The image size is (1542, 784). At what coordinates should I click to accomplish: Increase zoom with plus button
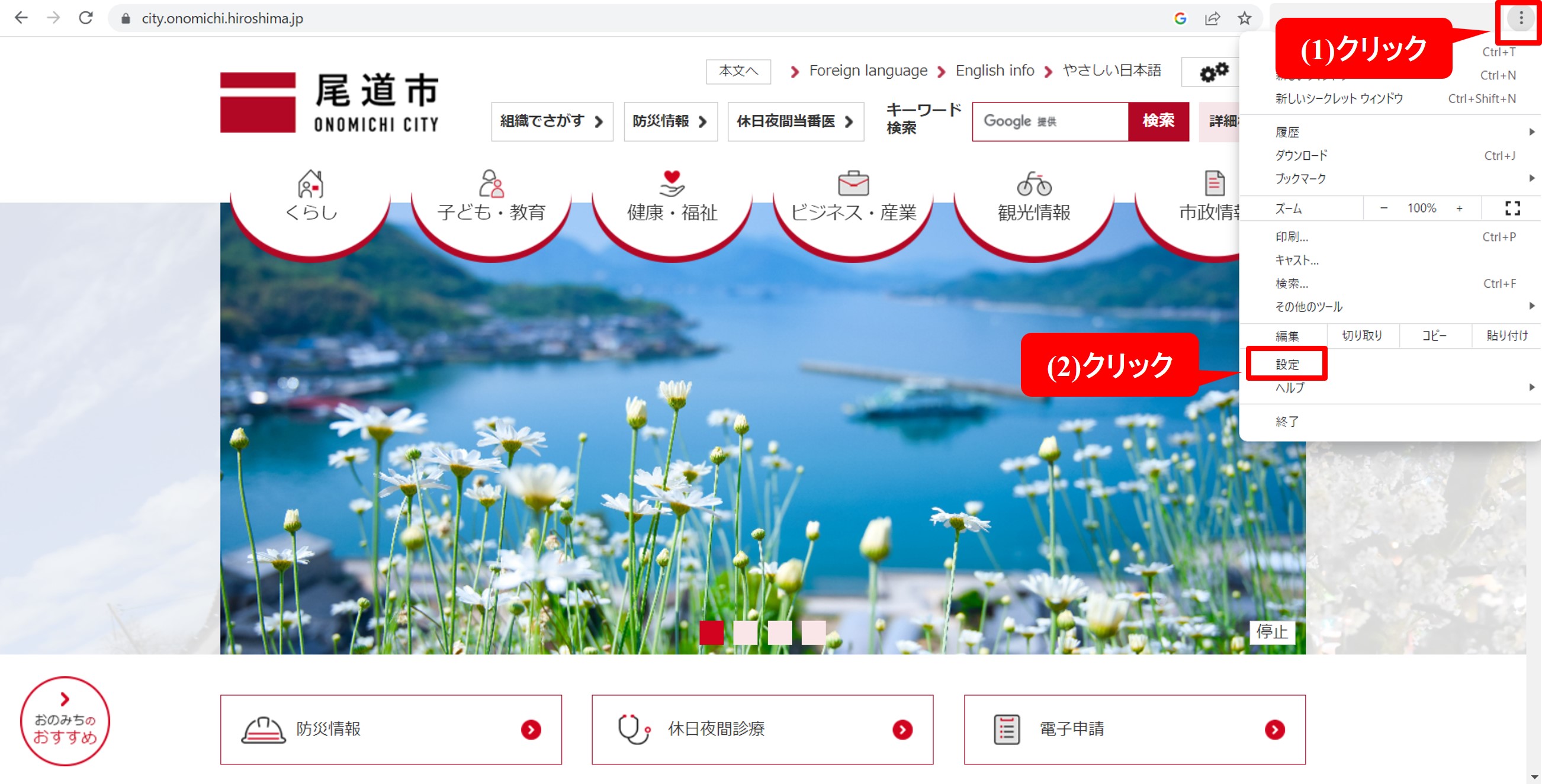(1459, 208)
